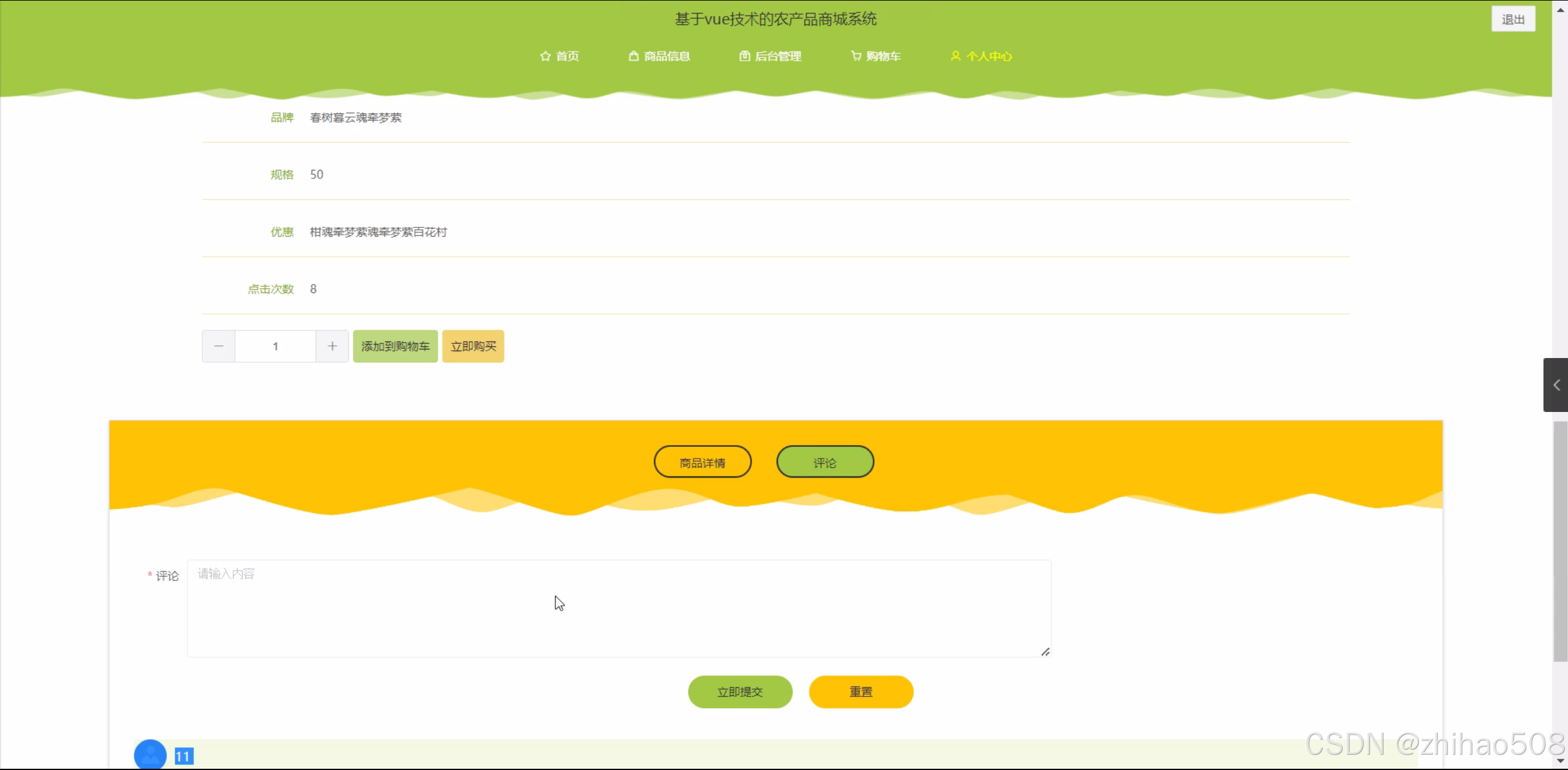Viewport: 1568px width, 770px height.
Task: Open the 购物车 menu item
Action: pyautogui.click(x=883, y=56)
